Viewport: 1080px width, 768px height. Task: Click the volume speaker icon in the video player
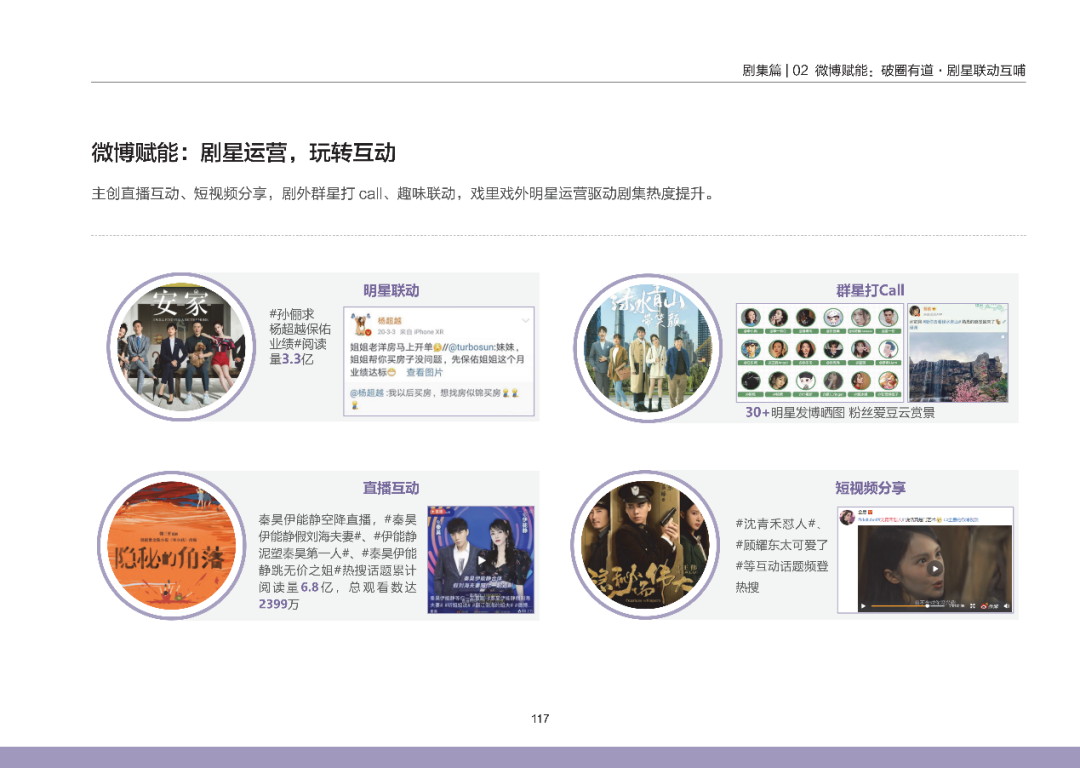pyautogui.click(x=1006, y=606)
